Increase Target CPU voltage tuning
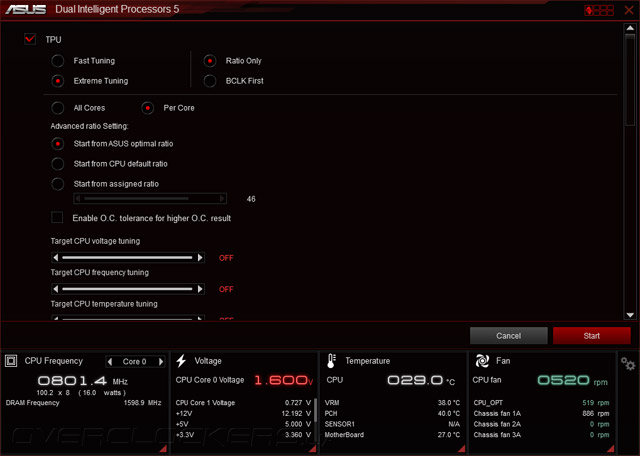640x456 pixels. click(200, 258)
